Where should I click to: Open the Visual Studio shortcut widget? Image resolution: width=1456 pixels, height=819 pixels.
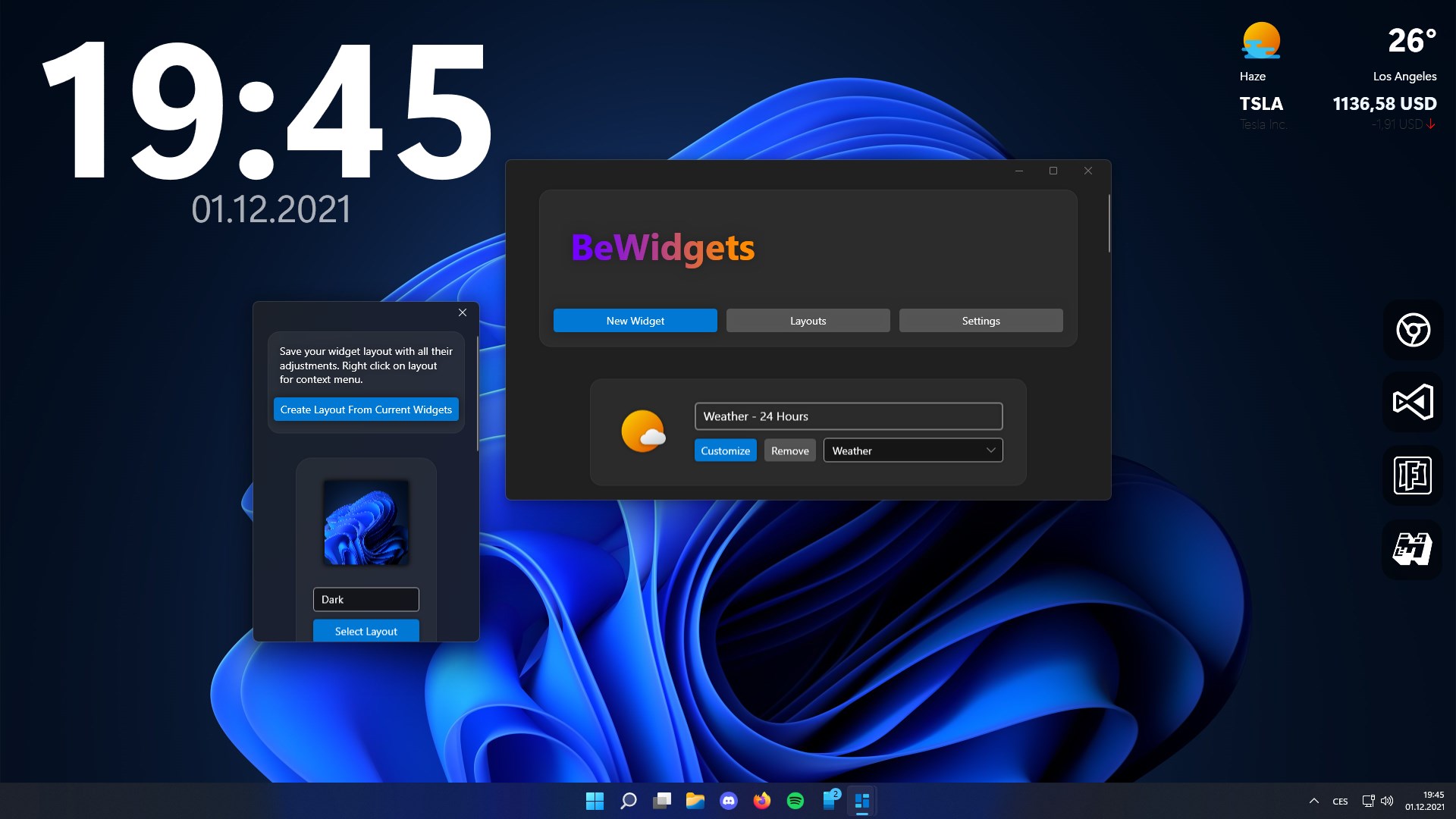(1413, 402)
